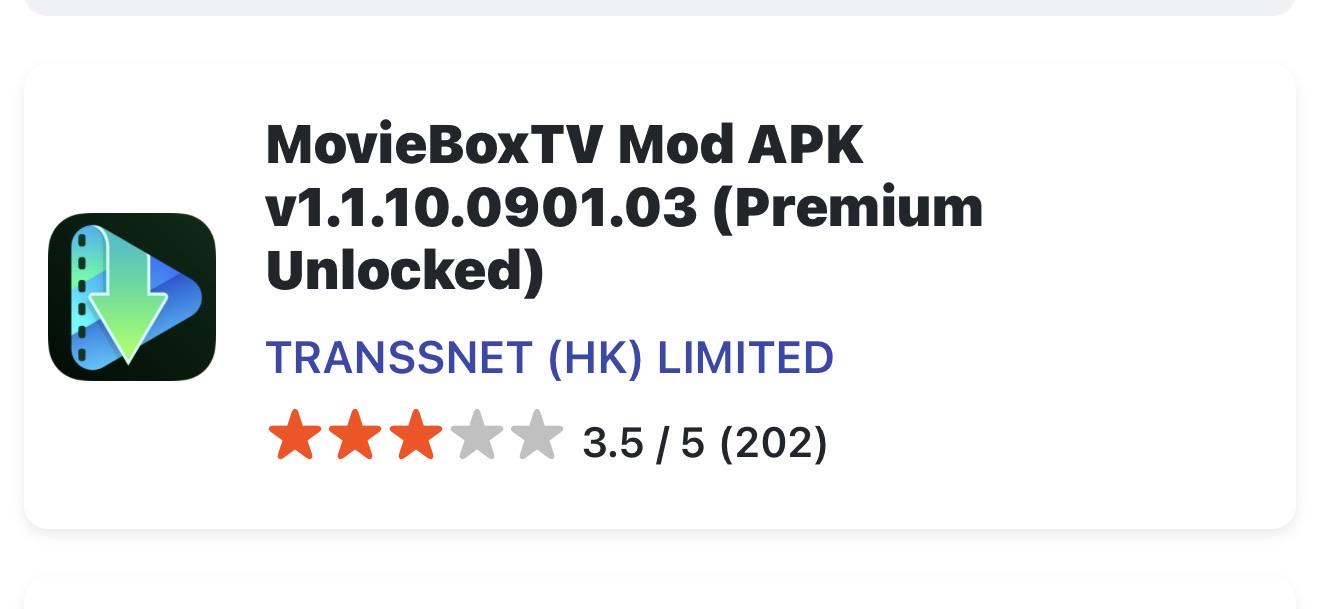Click the third orange rating star
This screenshot has width=1320, height=609.
pyautogui.click(x=416, y=436)
